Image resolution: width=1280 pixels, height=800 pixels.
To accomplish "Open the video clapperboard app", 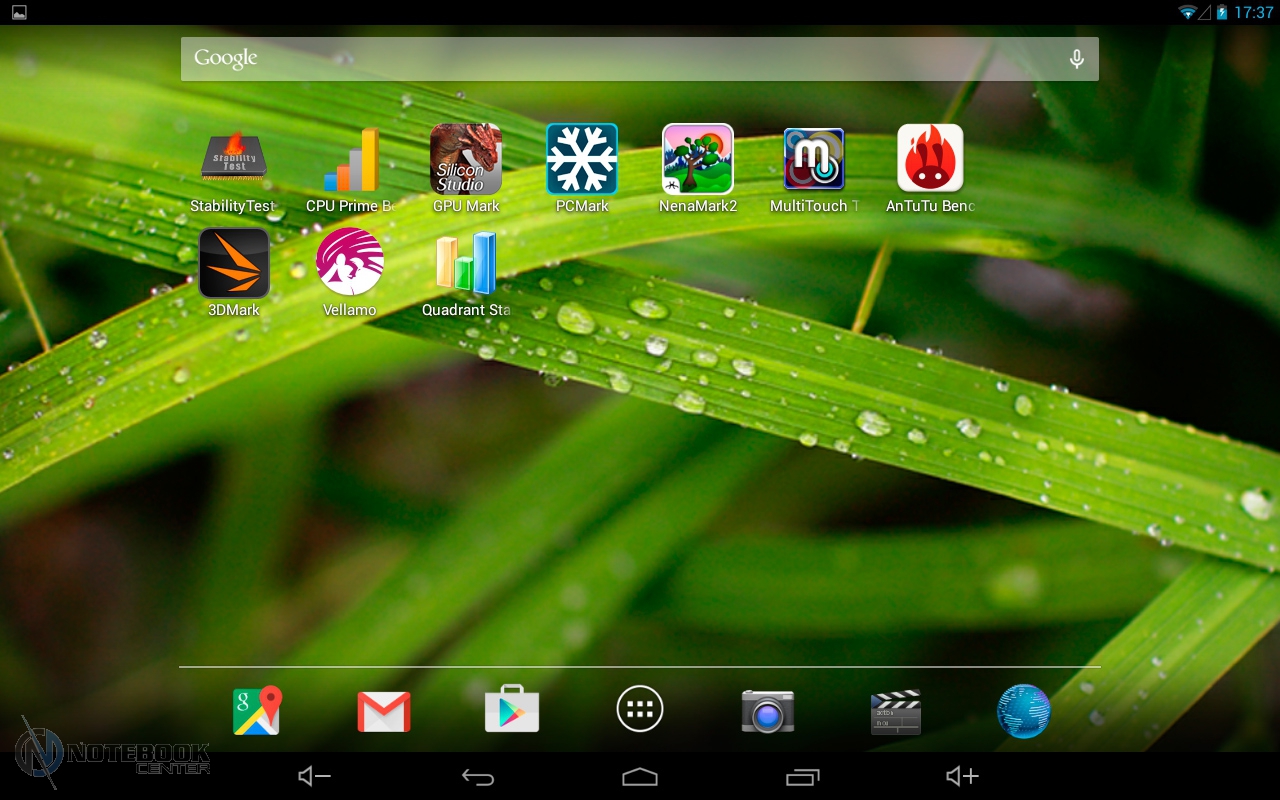I will pos(895,711).
